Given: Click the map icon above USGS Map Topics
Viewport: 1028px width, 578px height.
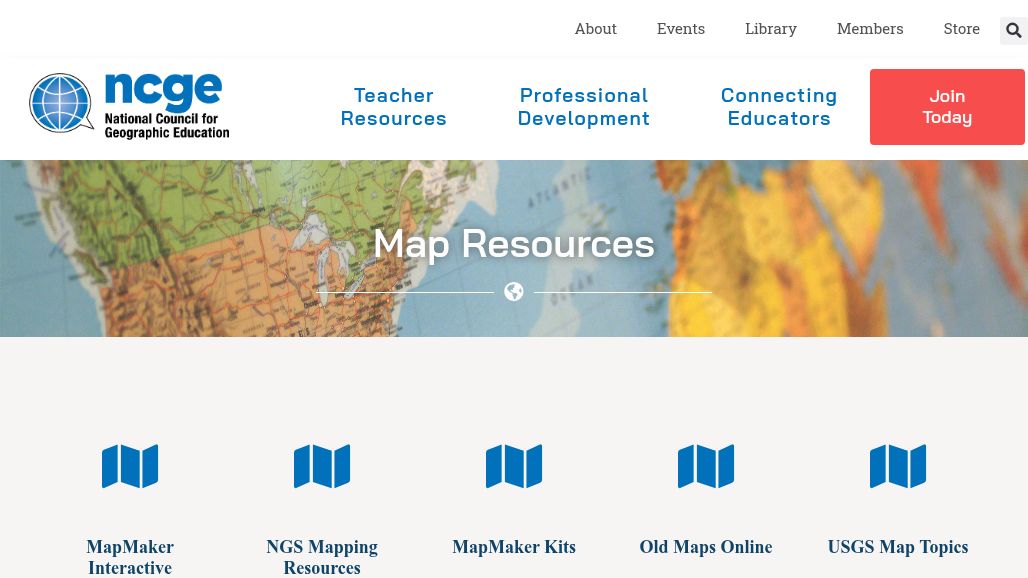Looking at the screenshot, I should [x=898, y=466].
